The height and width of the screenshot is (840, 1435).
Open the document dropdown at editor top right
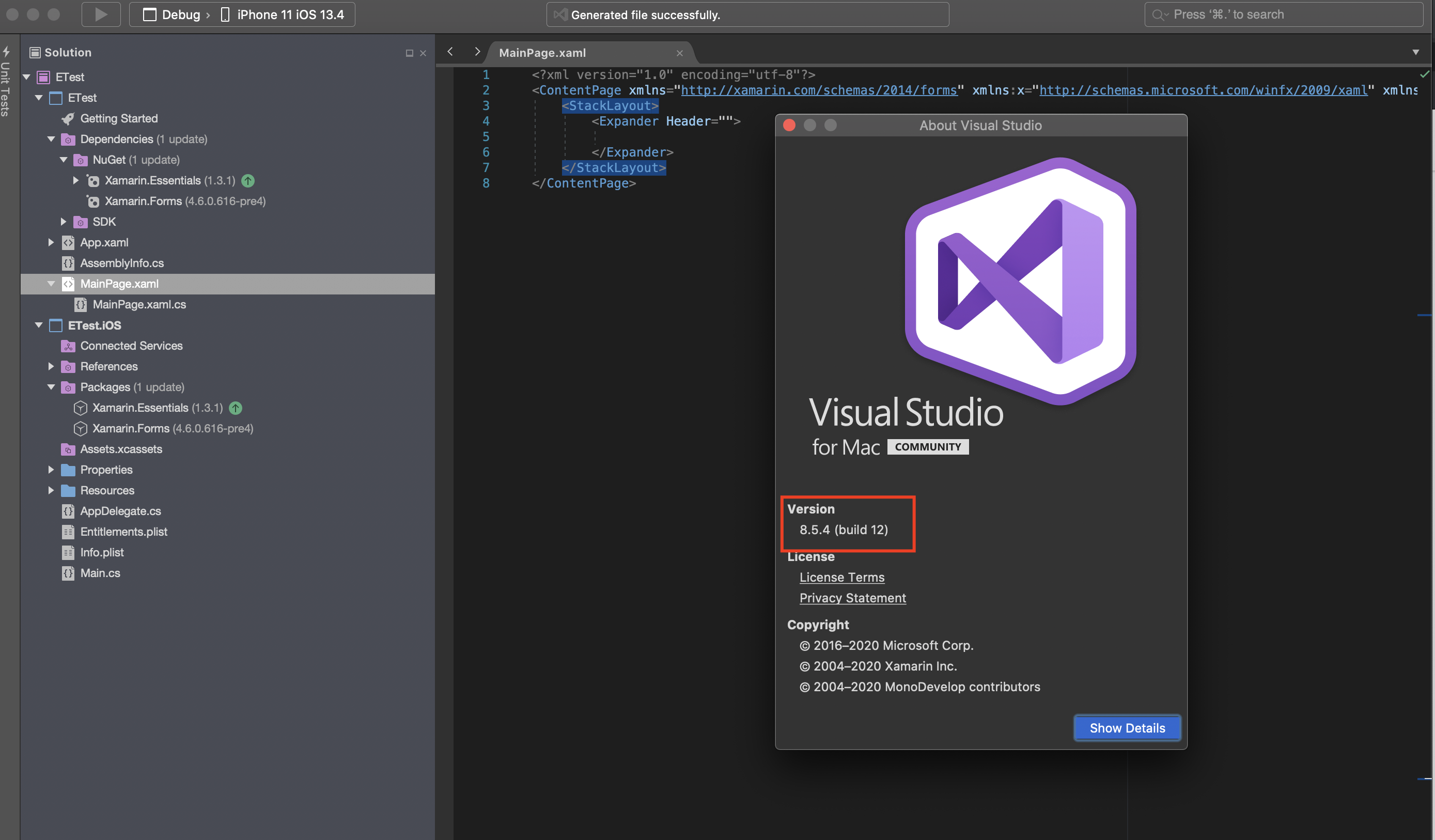(x=1416, y=52)
